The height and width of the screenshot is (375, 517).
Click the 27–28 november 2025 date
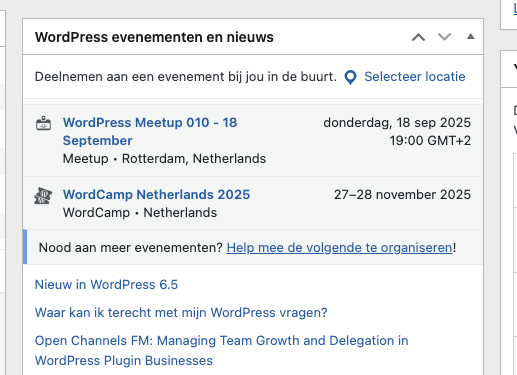(x=402, y=194)
